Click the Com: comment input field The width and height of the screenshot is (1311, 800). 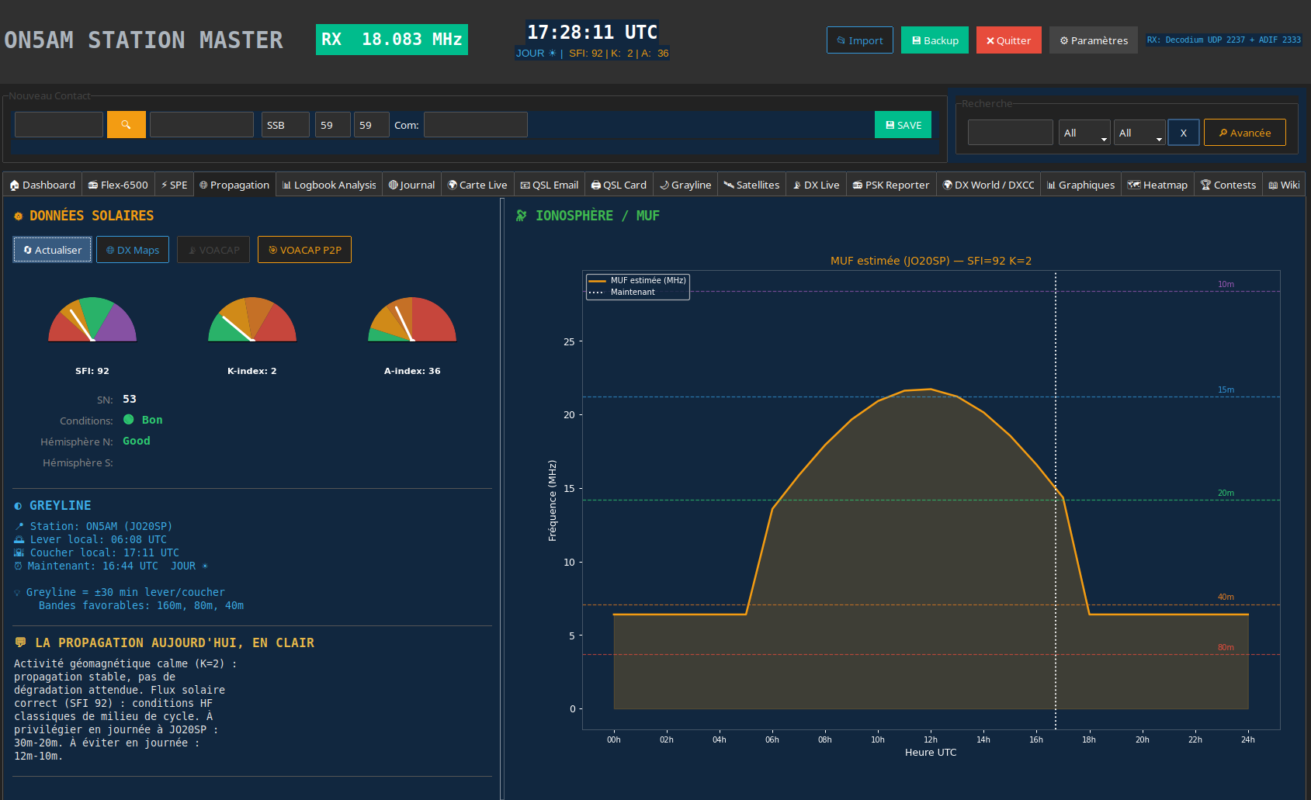click(475, 125)
